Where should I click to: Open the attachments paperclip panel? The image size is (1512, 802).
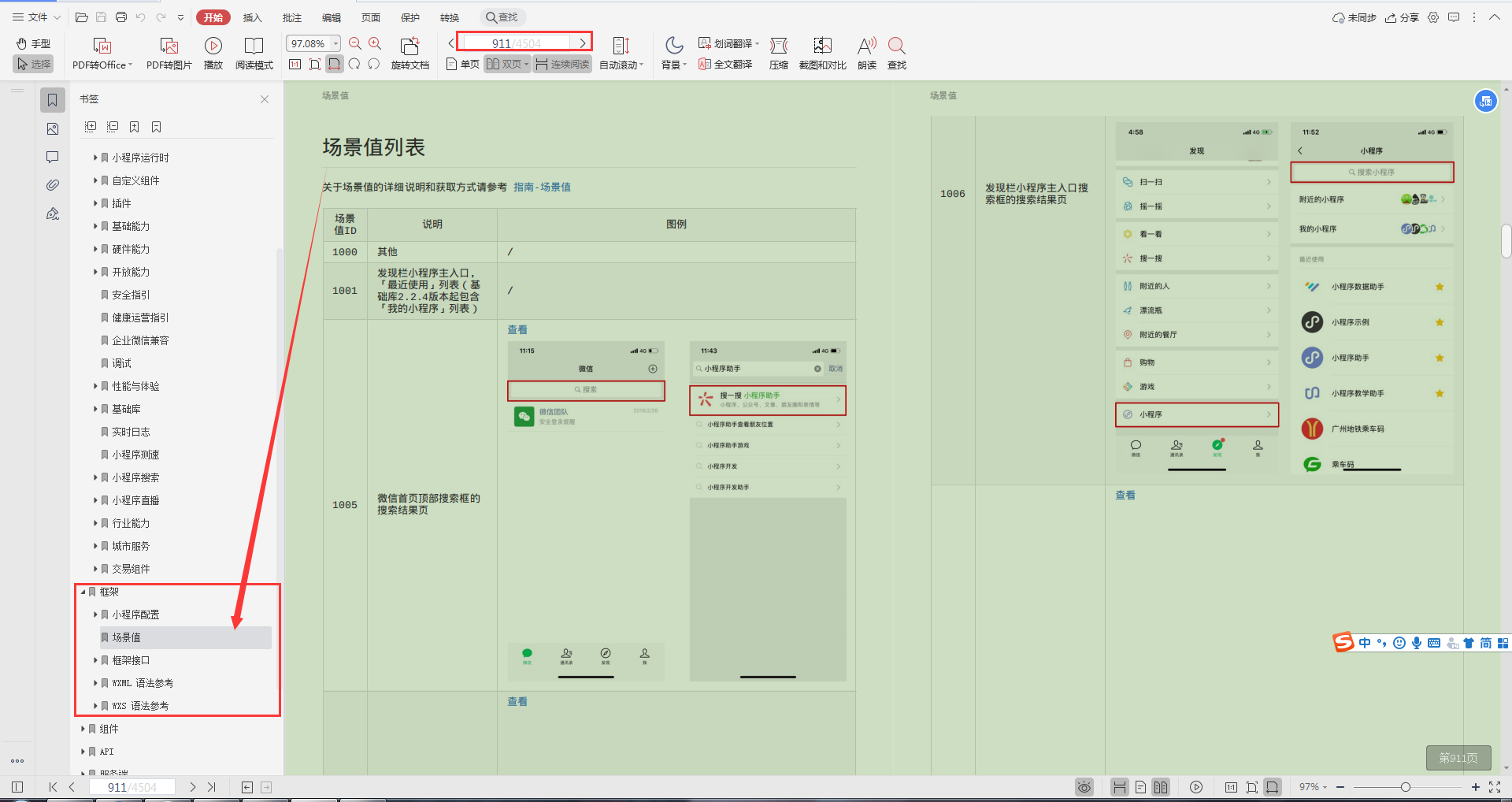pyautogui.click(x=53, y=185)
